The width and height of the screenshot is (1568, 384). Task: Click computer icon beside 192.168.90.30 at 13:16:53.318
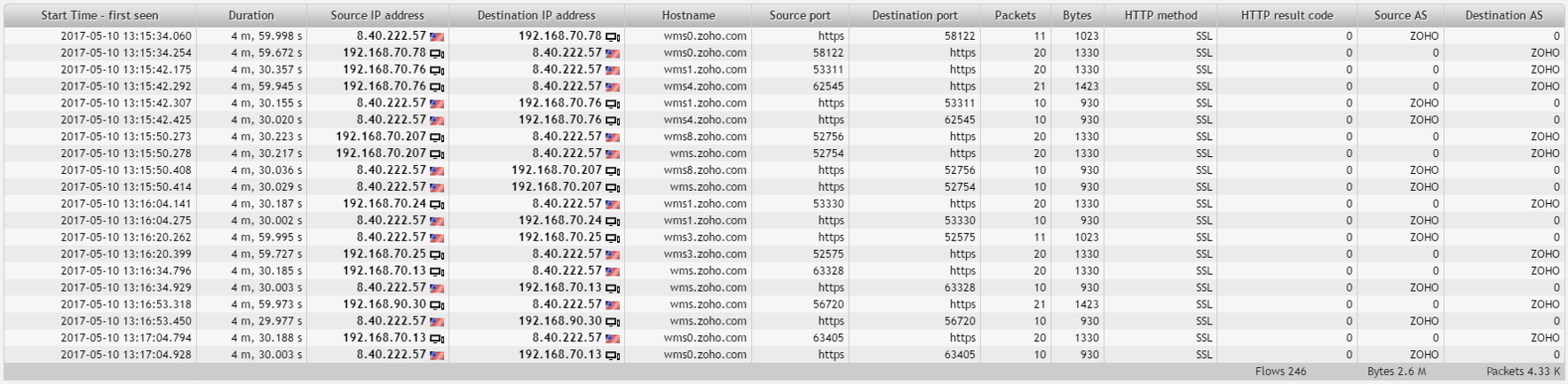click(x=437, y=305)
